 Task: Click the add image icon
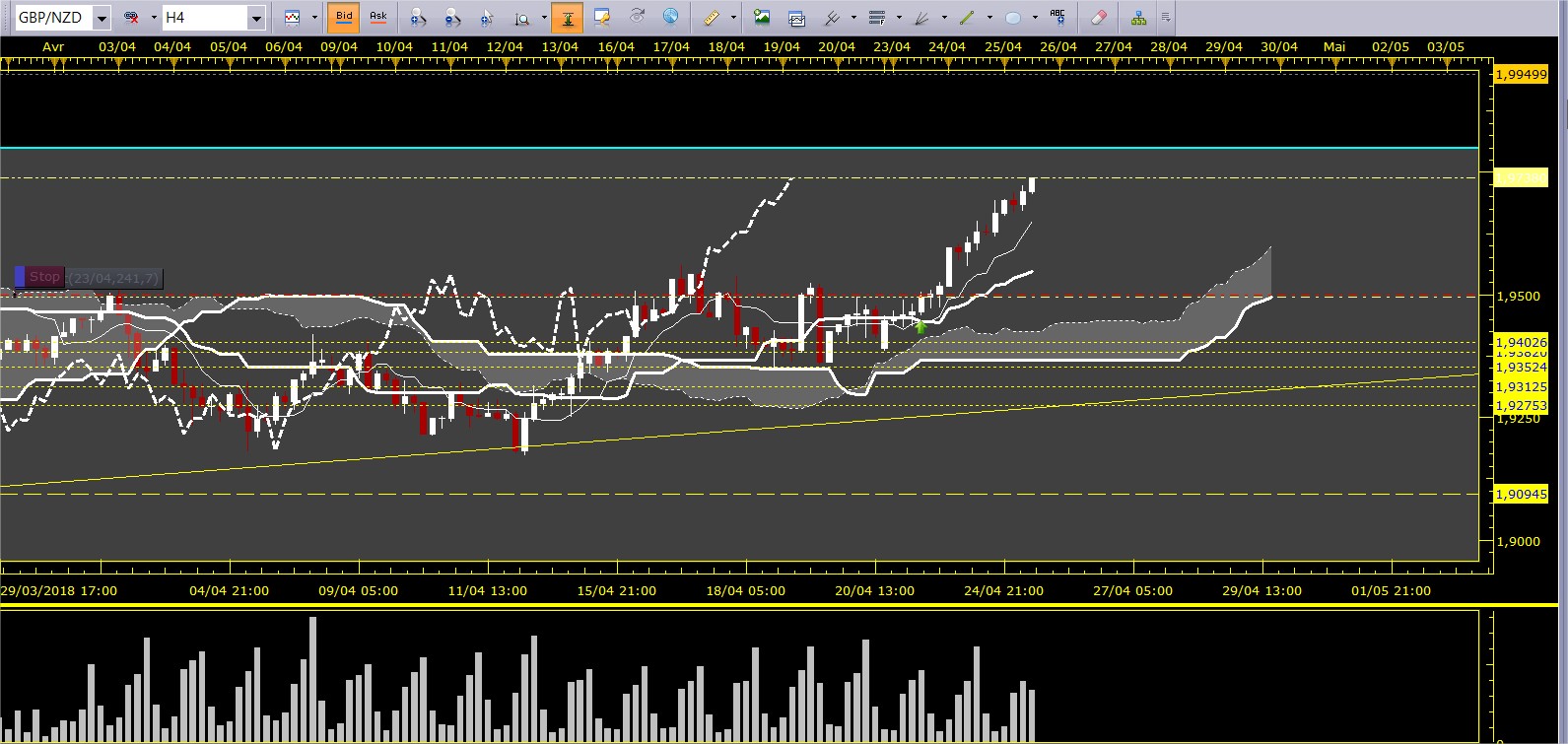point(762,17)
